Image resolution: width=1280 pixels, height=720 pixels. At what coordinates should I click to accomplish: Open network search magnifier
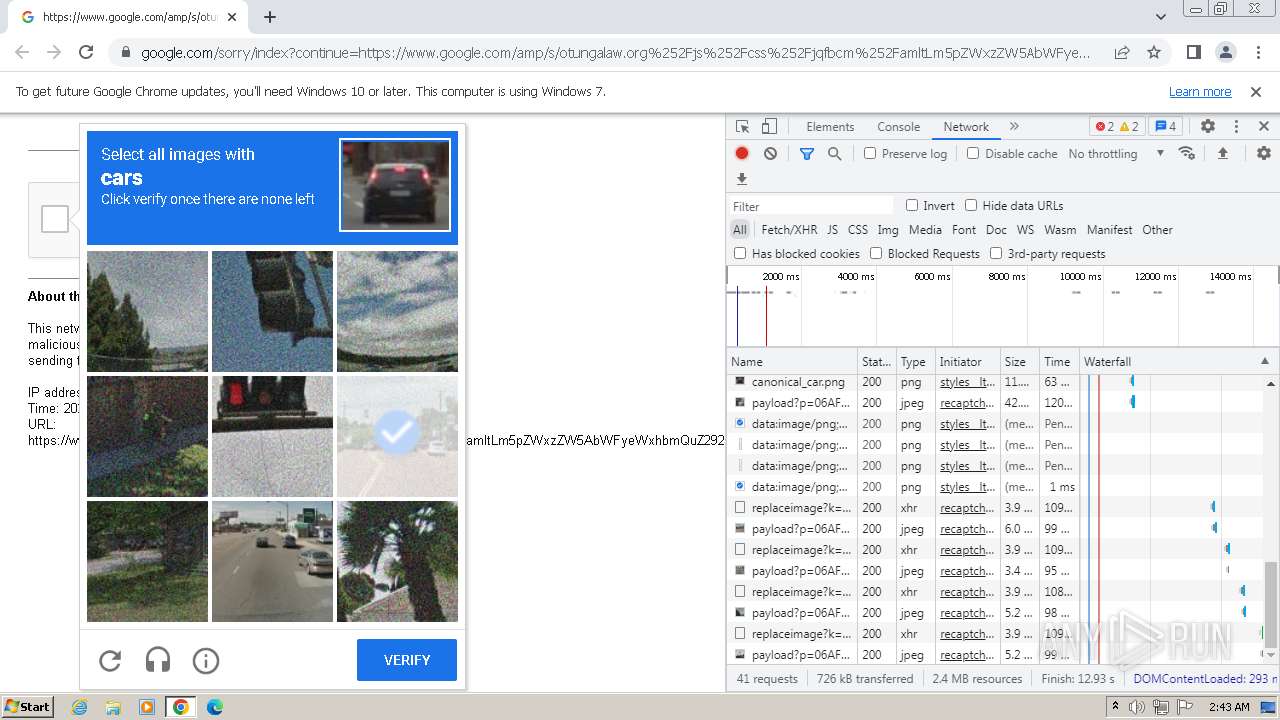click(834, 153)
